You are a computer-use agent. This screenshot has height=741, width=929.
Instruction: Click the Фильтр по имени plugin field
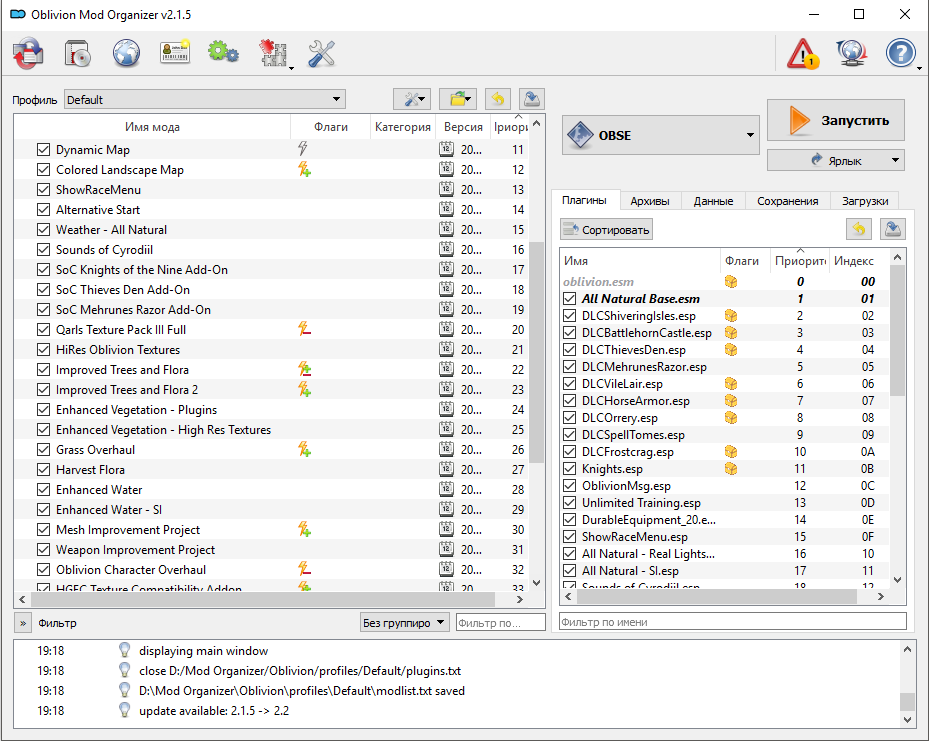tap(733, 622)
